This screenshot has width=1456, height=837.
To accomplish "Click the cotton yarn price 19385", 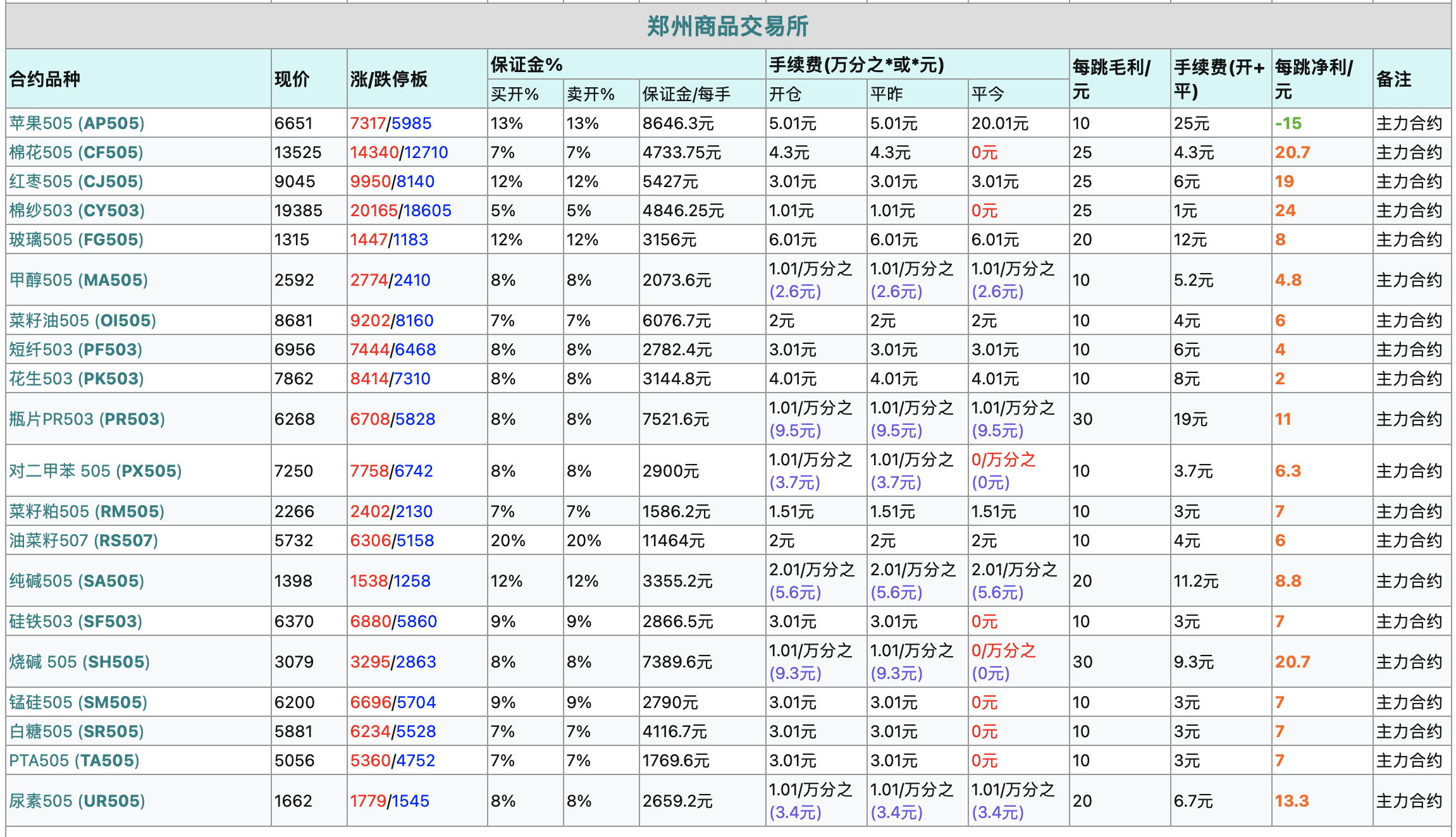I will tap(299, 211).
